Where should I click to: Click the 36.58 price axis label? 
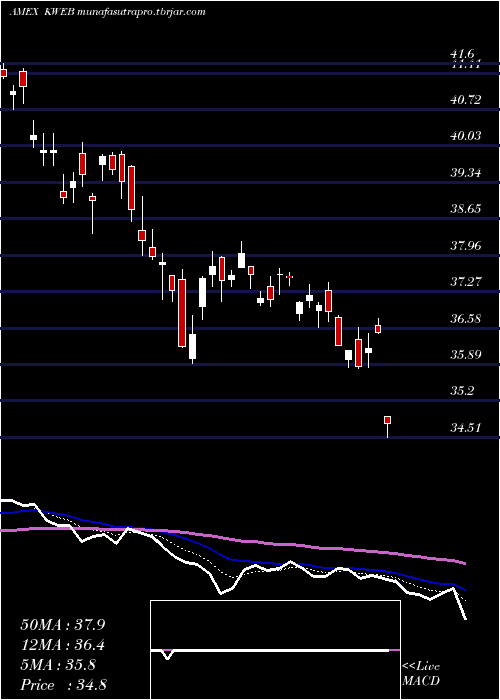coord(466,319)
